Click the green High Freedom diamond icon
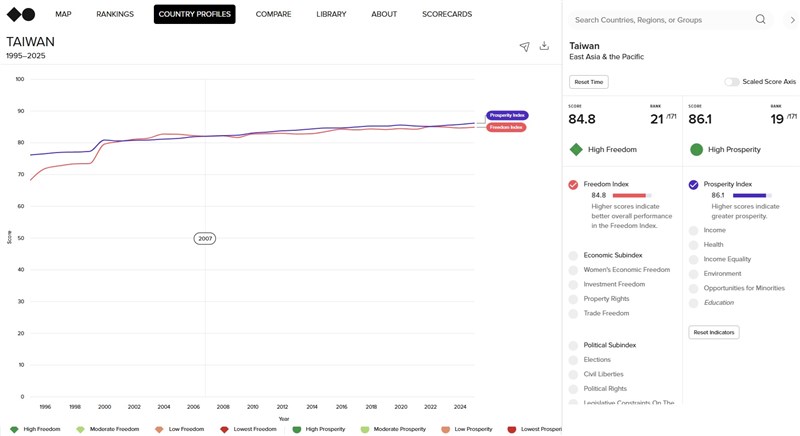Viewport: 800px width, 436px height. click(x=576, y=149)
